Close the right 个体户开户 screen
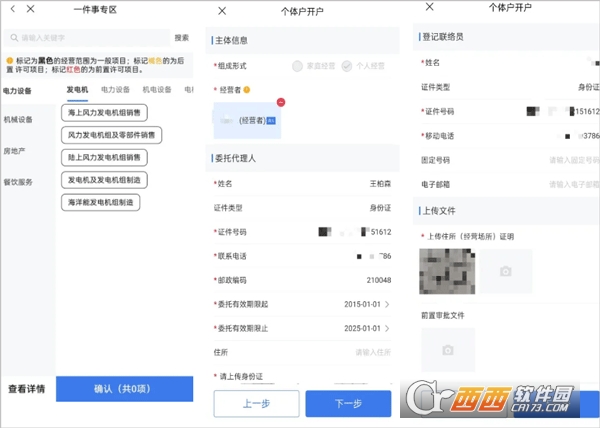600x428 pixels. pyautogui.click(x=430, y=7)
